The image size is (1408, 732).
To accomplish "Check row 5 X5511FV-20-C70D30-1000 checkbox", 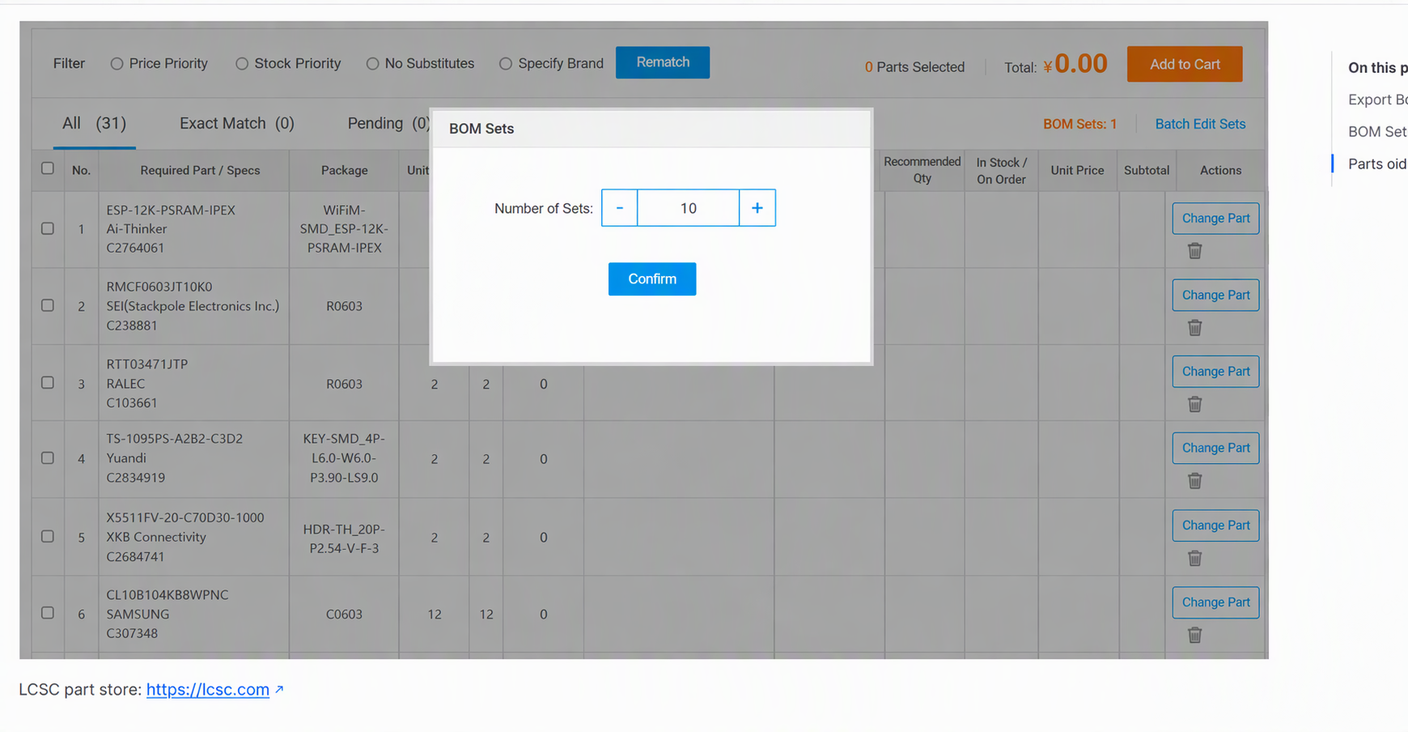I will point(47,536).
